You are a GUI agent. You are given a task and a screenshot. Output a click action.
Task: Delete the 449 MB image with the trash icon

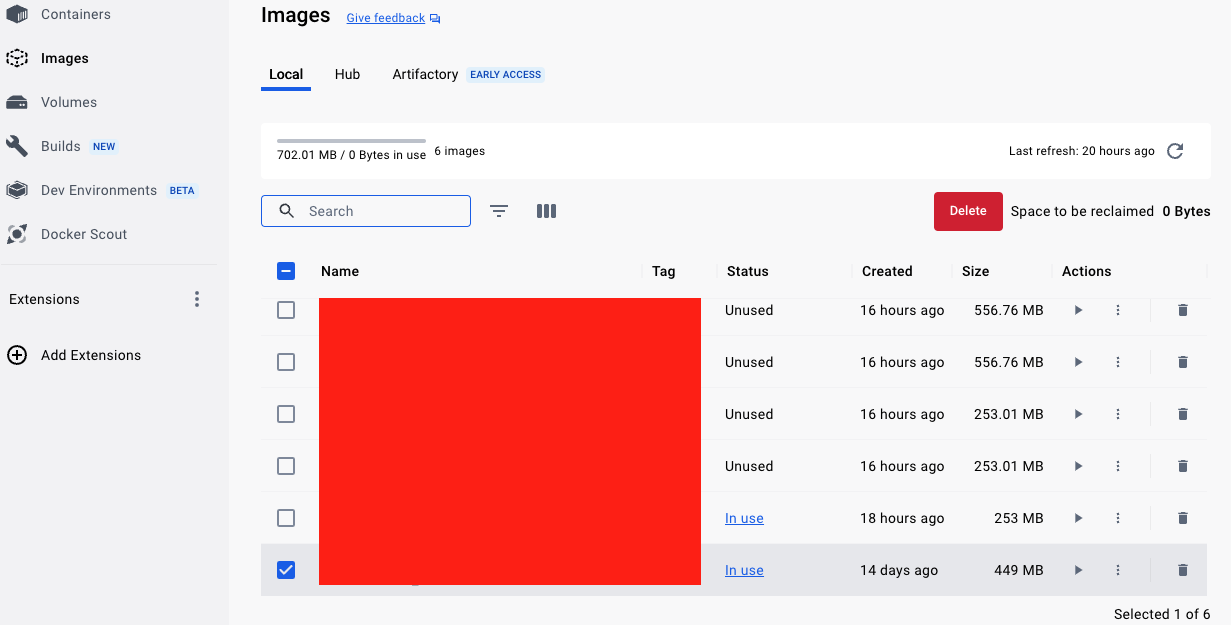tap(1183, 570)
